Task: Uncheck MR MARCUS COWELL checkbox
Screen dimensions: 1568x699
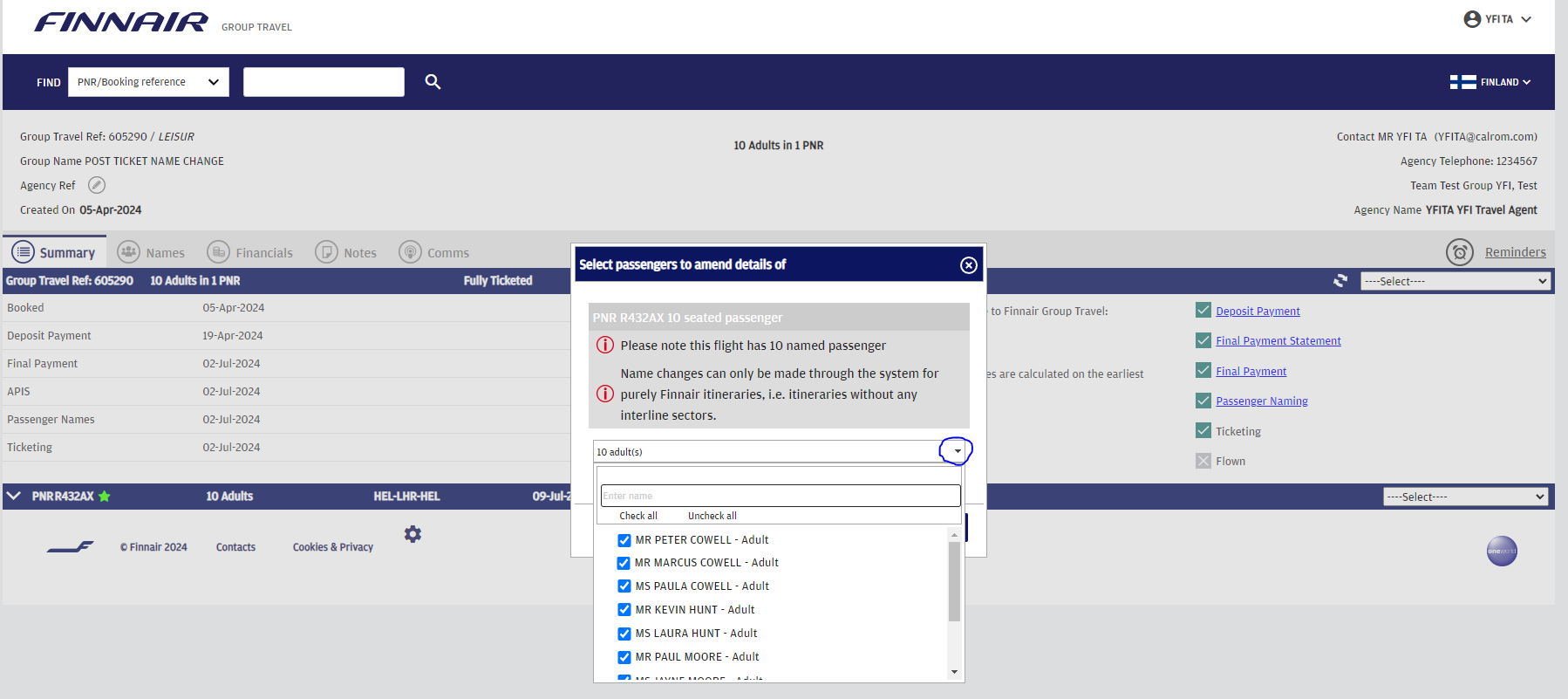Action: click(x=624, y=563)
